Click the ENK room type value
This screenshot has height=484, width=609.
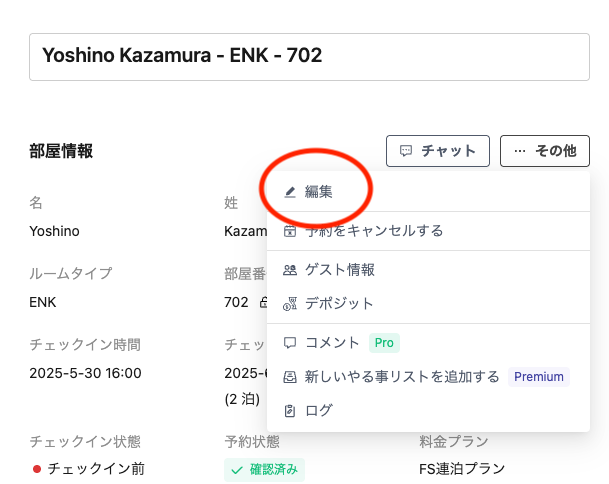(x=43, y=302)
